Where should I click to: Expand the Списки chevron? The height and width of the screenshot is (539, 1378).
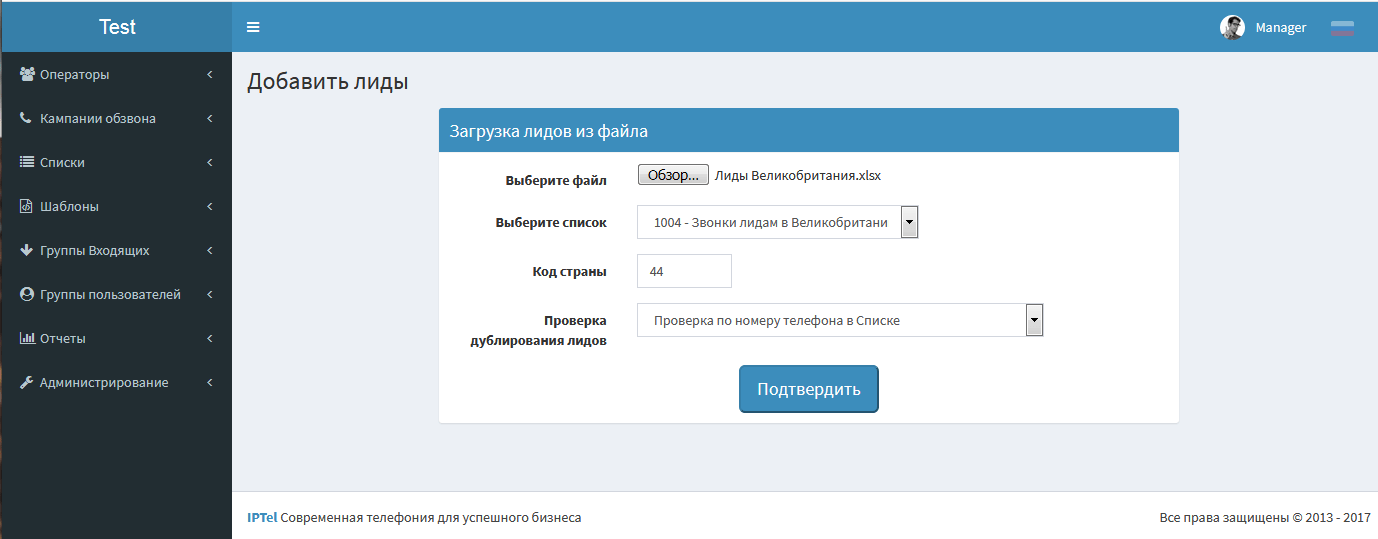(210, 162)
